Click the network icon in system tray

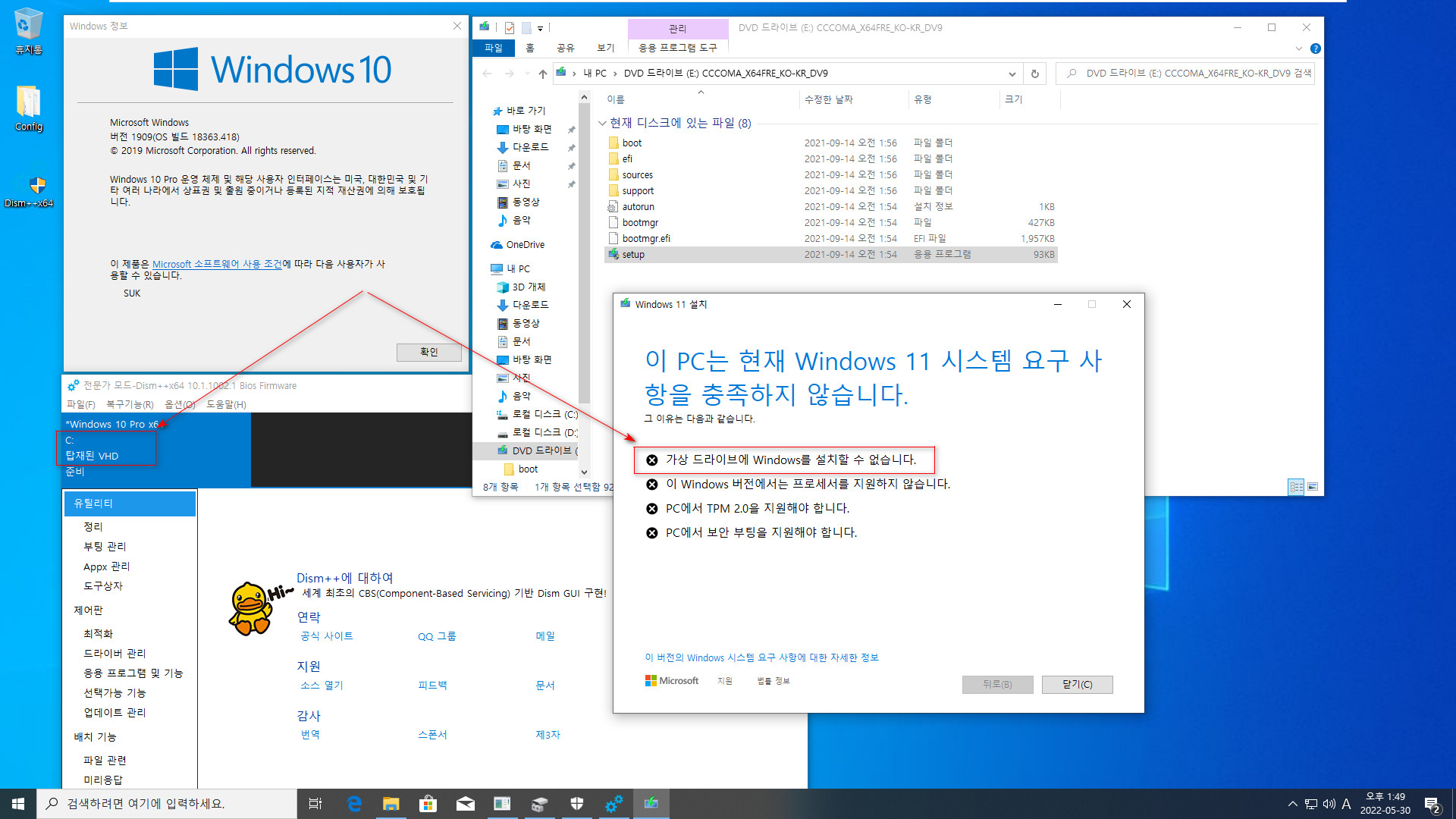point(1310,804)
